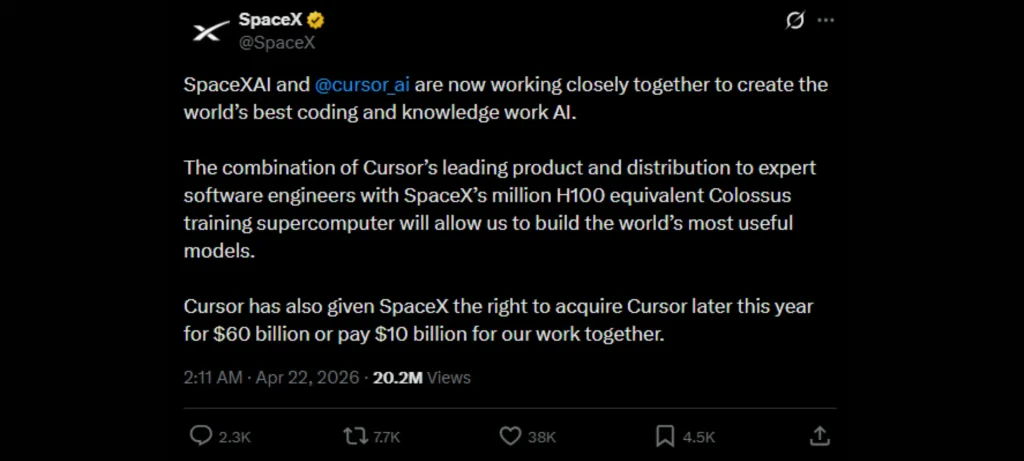
Task: Open the SpaceX display name profile link
Action: click(x=263, y=20)
